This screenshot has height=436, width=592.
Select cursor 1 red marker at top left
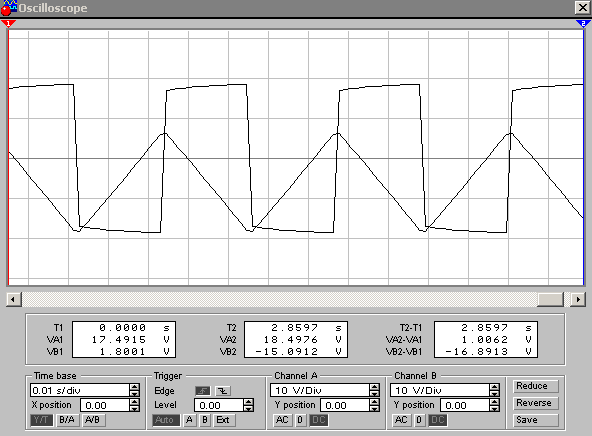click(x=8, y=24)
